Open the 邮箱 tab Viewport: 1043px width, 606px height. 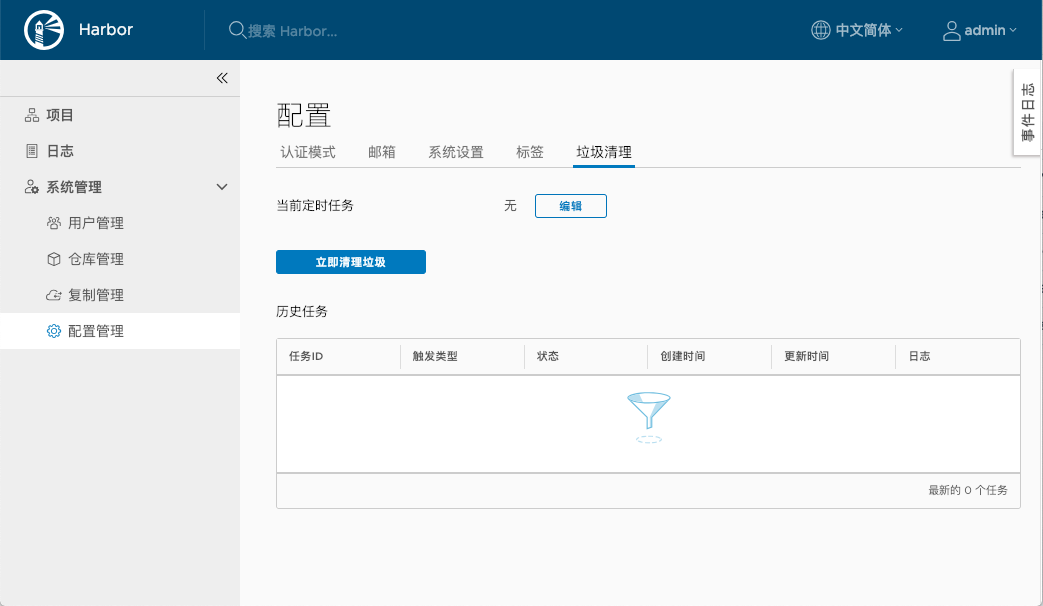(x=382, y=152)
